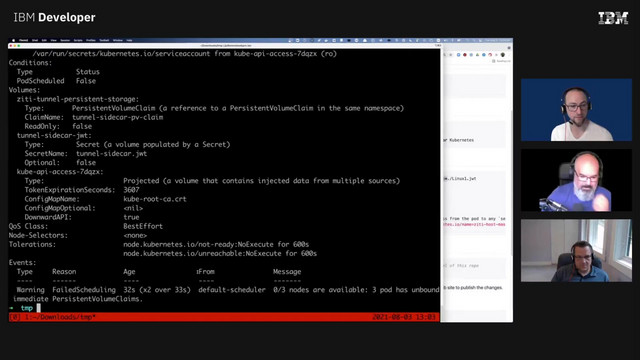
Task: Click the tmux timestamp '2021-06-03 13:03'
Action: (404, 317)
